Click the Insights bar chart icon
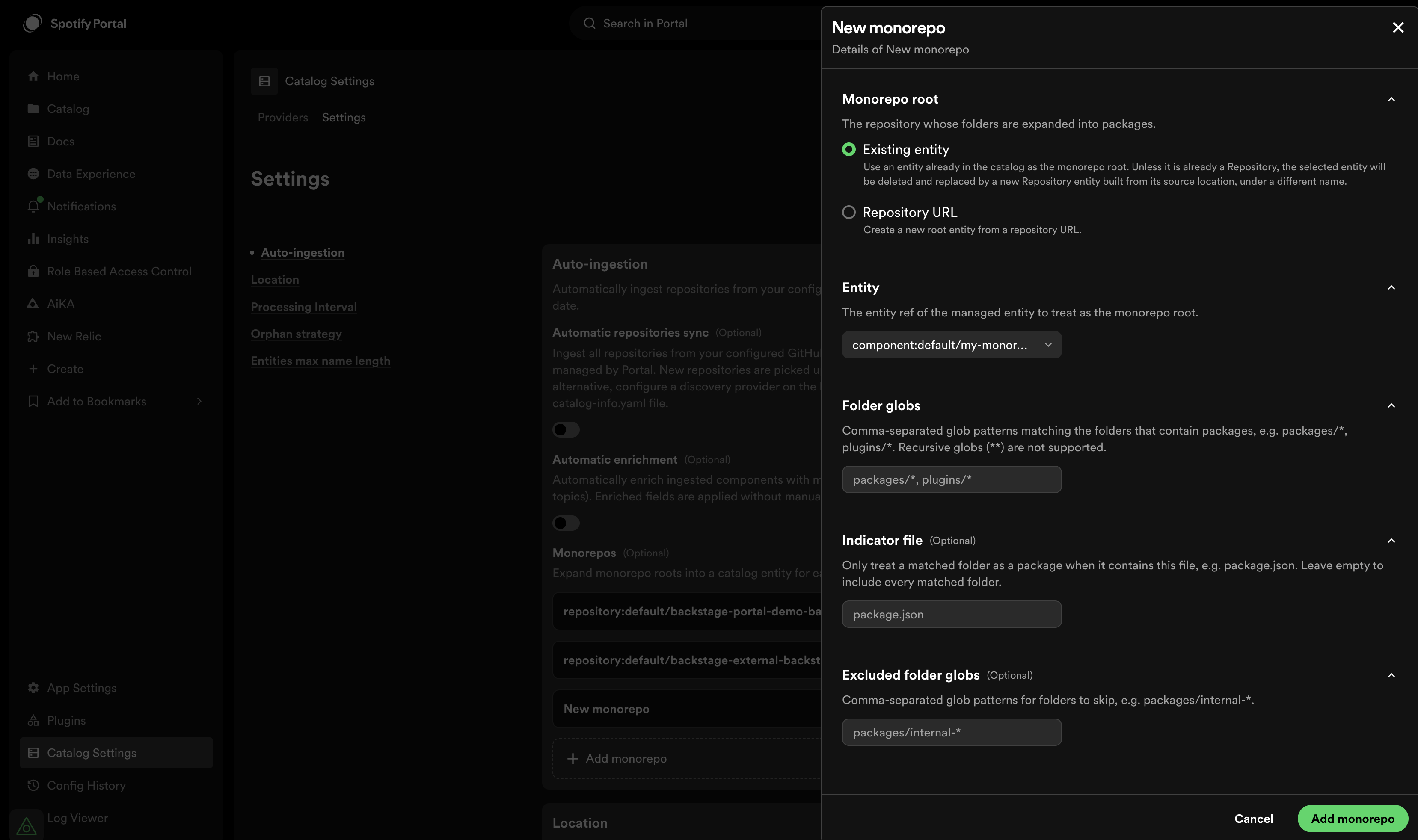This screenshot has width=1418, height=840. 33,239
